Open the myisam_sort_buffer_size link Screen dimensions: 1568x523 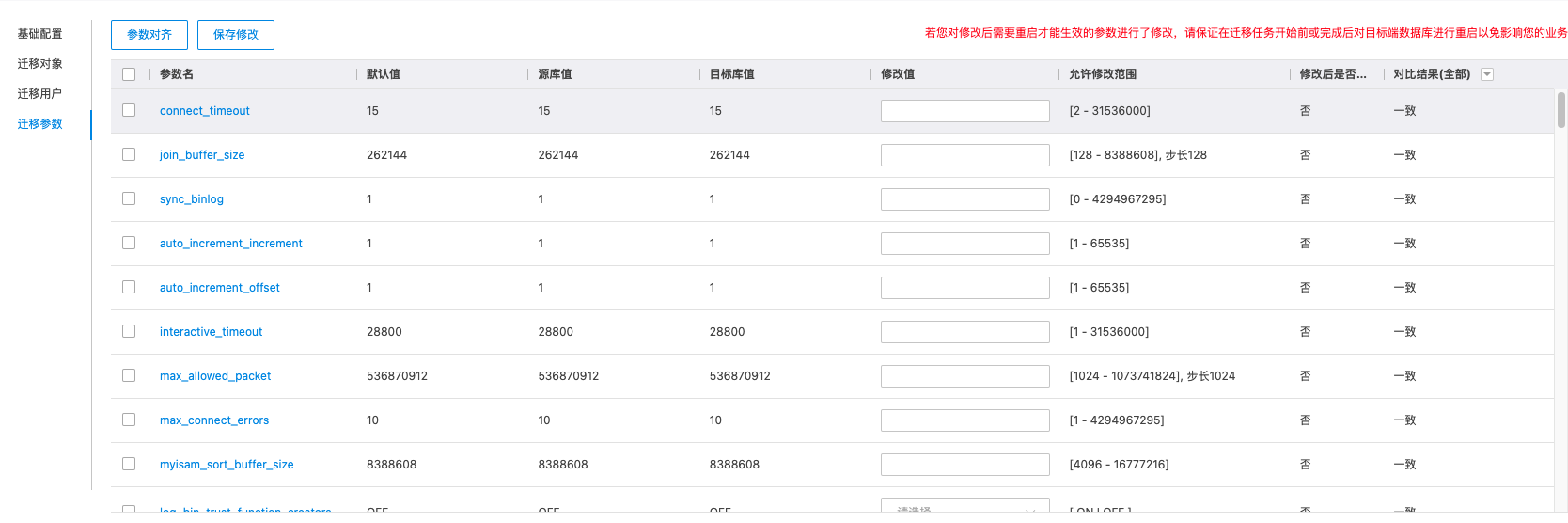[227, 465]
